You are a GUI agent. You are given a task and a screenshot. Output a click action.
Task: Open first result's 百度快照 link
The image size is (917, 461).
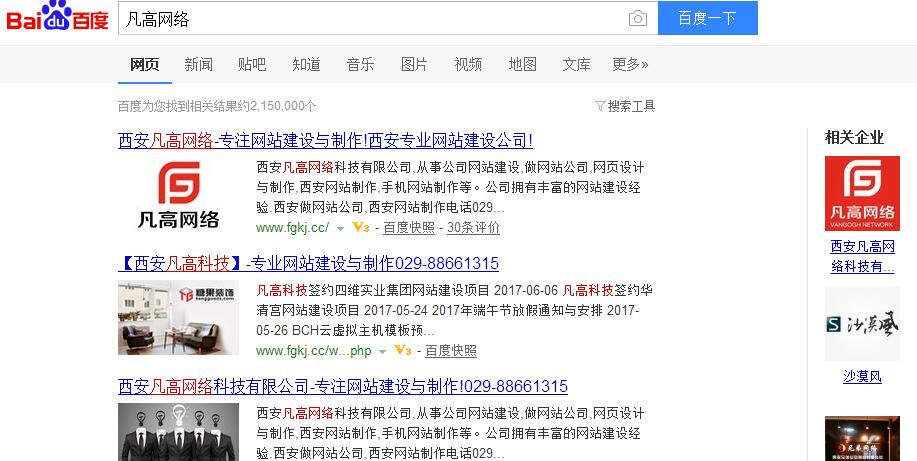pyautogui.click(x=409, y=228)
